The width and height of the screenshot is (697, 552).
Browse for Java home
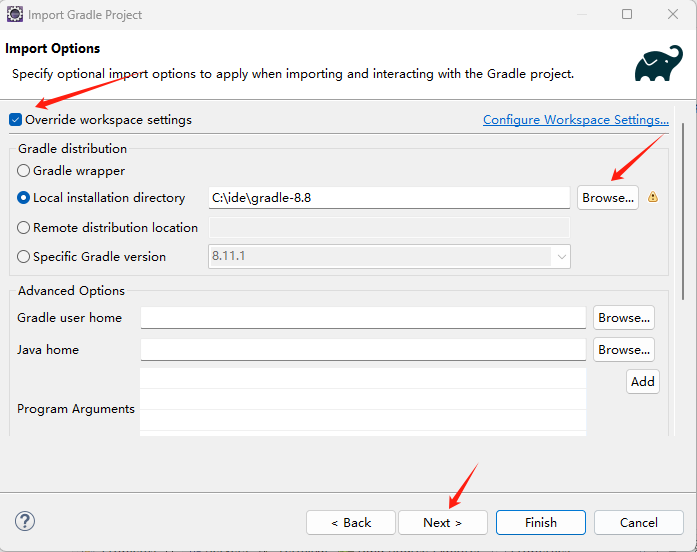click(x=624, y=349)
